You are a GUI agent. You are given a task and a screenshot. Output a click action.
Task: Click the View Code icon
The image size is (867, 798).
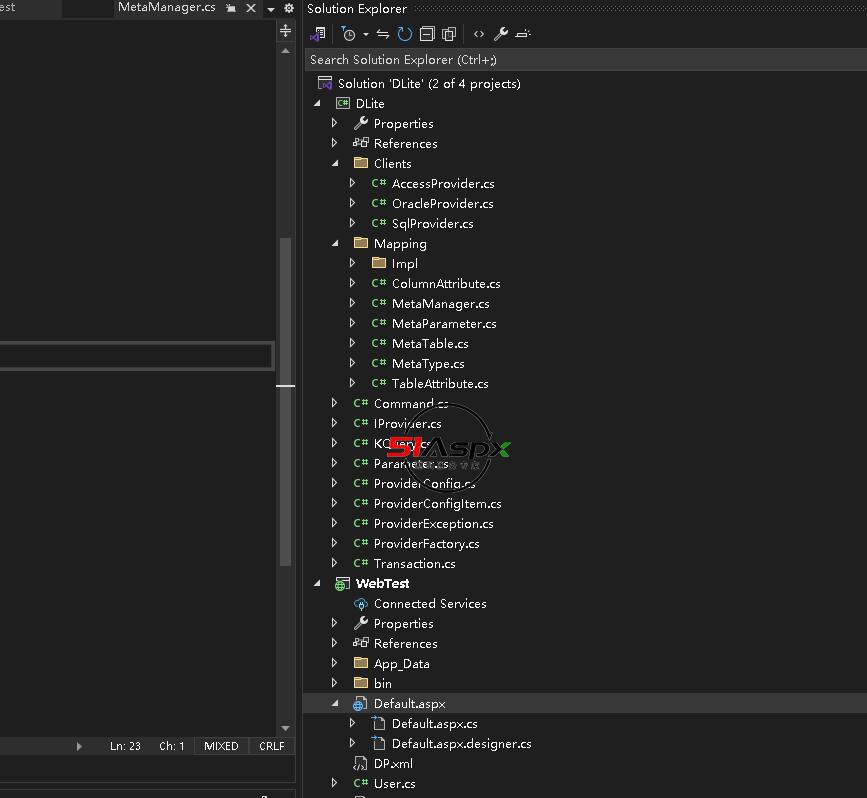[x=479, y=34]
